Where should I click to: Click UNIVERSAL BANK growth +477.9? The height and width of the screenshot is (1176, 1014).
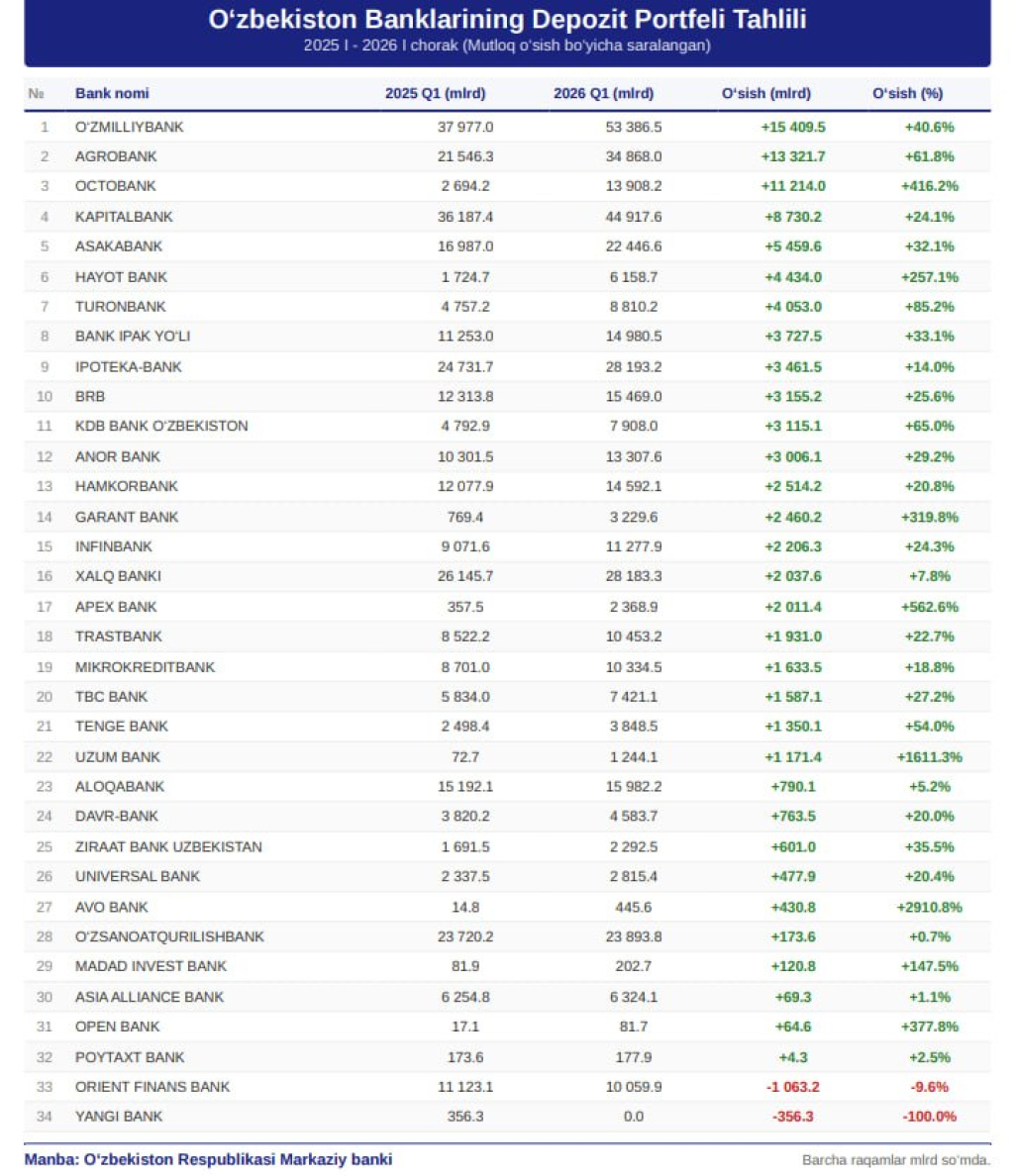(x=793, y=876)
